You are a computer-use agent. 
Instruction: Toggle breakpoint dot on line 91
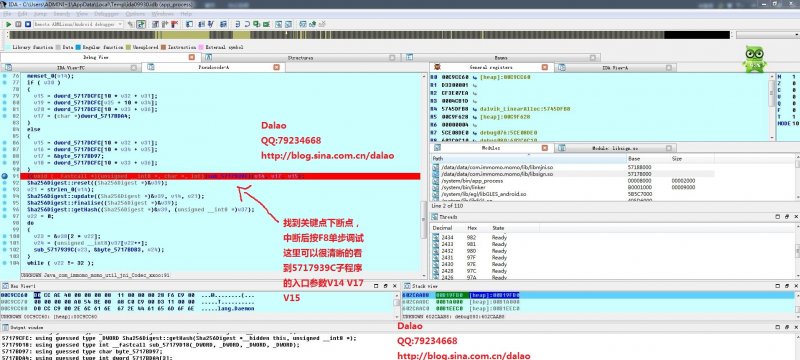(x=4, y=176)
